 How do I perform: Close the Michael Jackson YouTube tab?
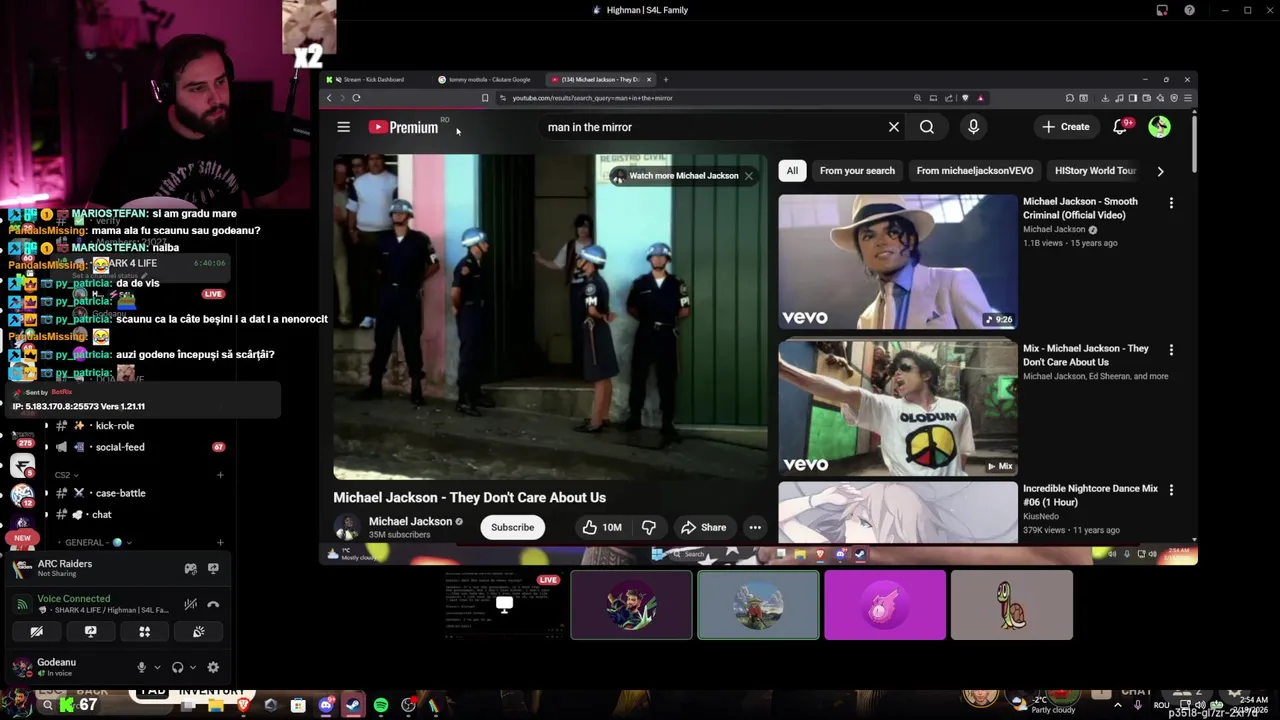point(649,80)
